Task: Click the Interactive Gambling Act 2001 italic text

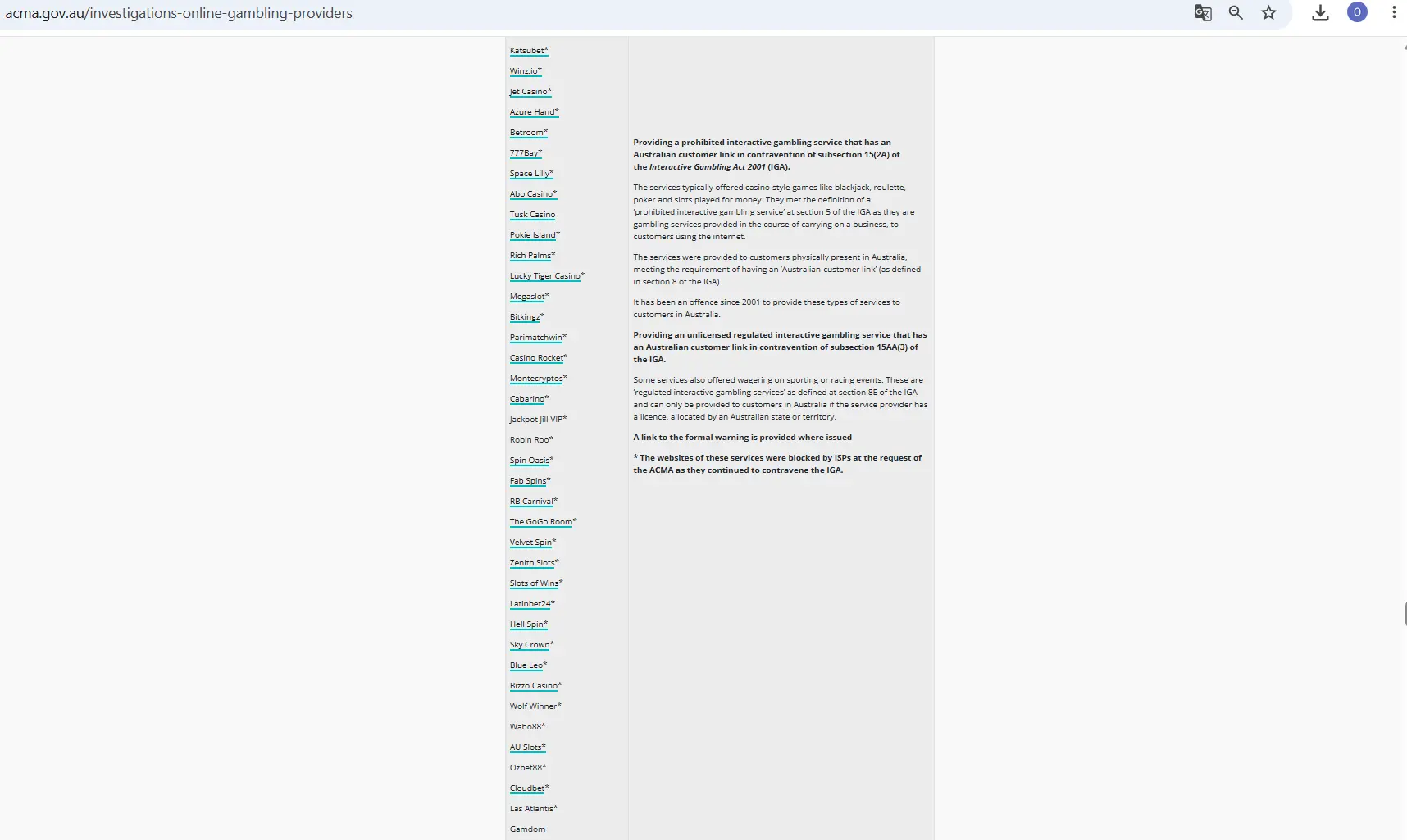Action: pyautogui.click(x=707, y=167)
